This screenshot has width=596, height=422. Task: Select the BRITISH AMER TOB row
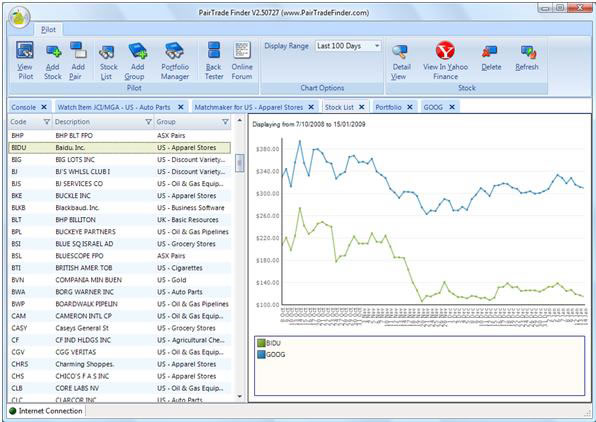point(119,268)
